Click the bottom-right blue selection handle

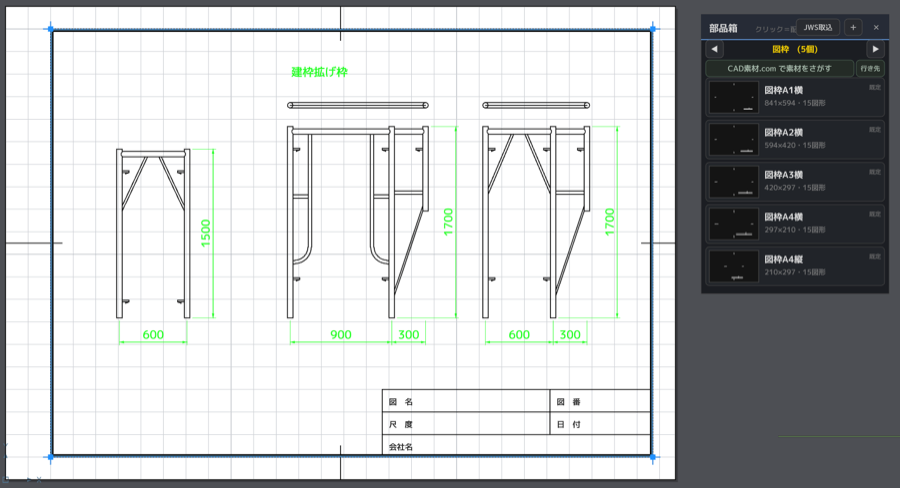tap(653, 458)
